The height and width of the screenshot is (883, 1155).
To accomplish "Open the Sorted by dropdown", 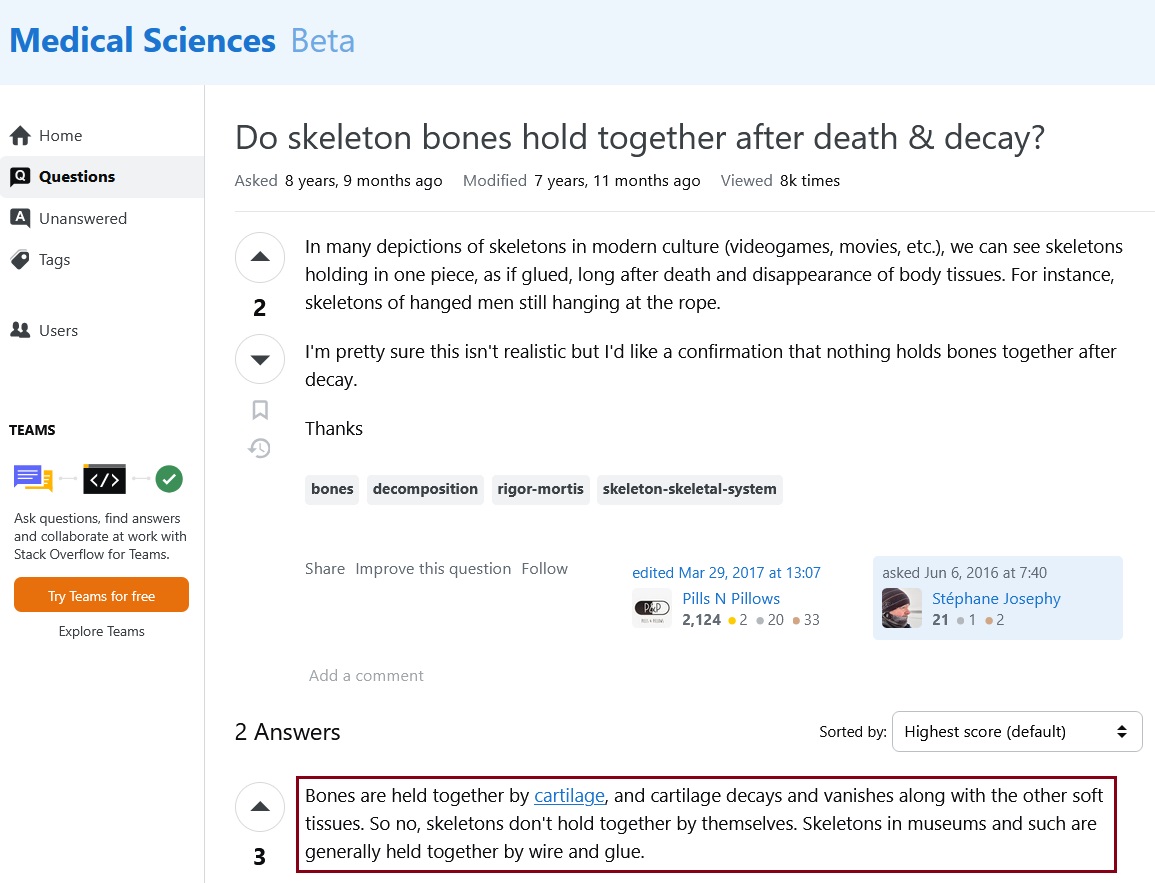I will (x=1016, y=732).
